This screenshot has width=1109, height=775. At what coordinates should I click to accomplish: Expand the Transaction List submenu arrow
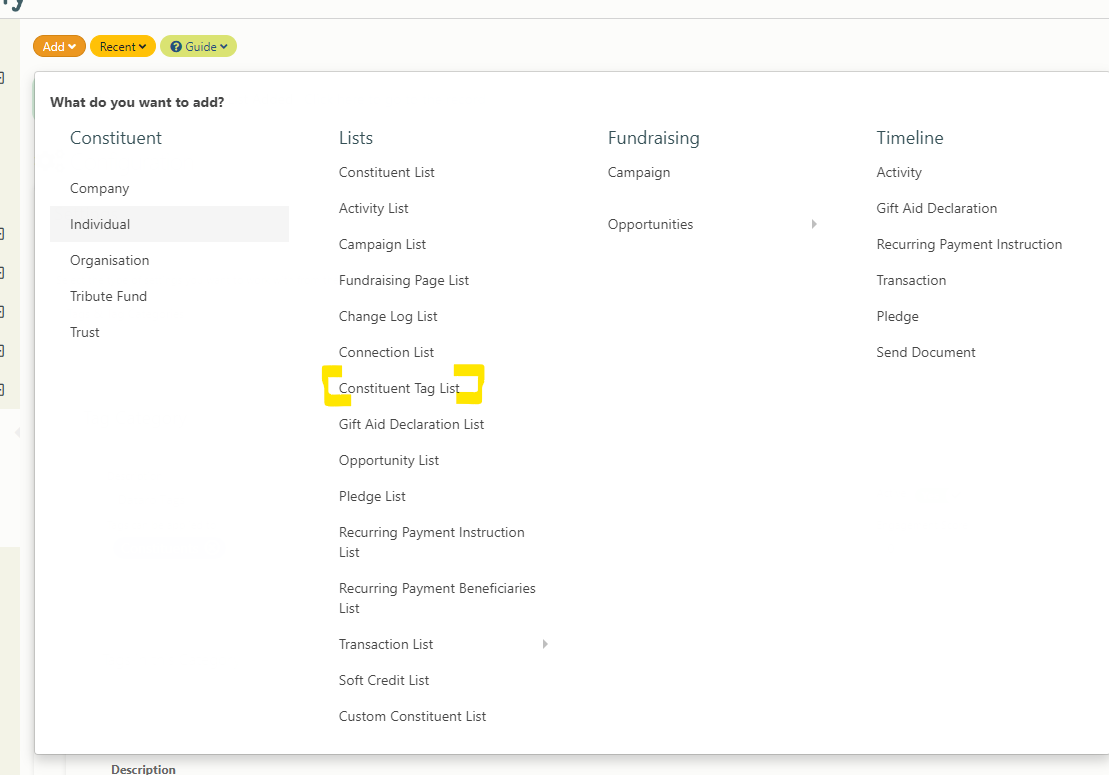coord(545,644)
